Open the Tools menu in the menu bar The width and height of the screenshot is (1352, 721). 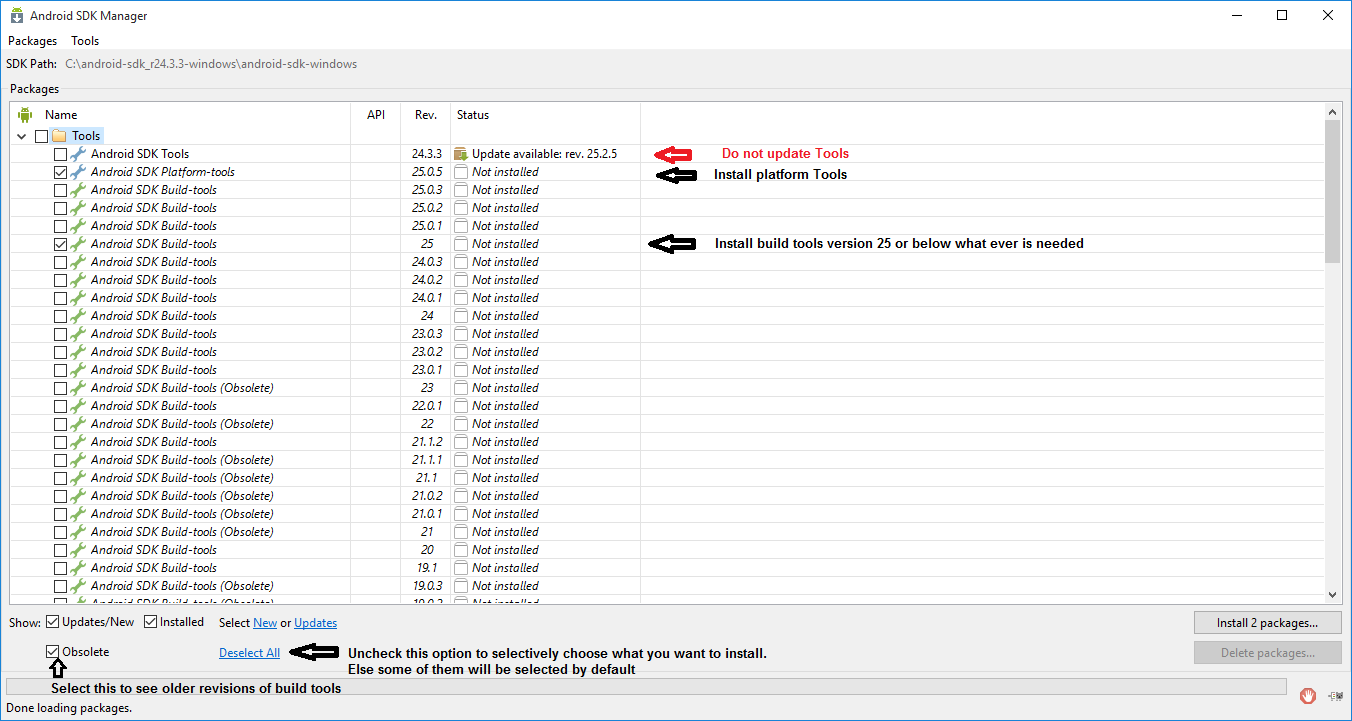(x=85, y=41)
